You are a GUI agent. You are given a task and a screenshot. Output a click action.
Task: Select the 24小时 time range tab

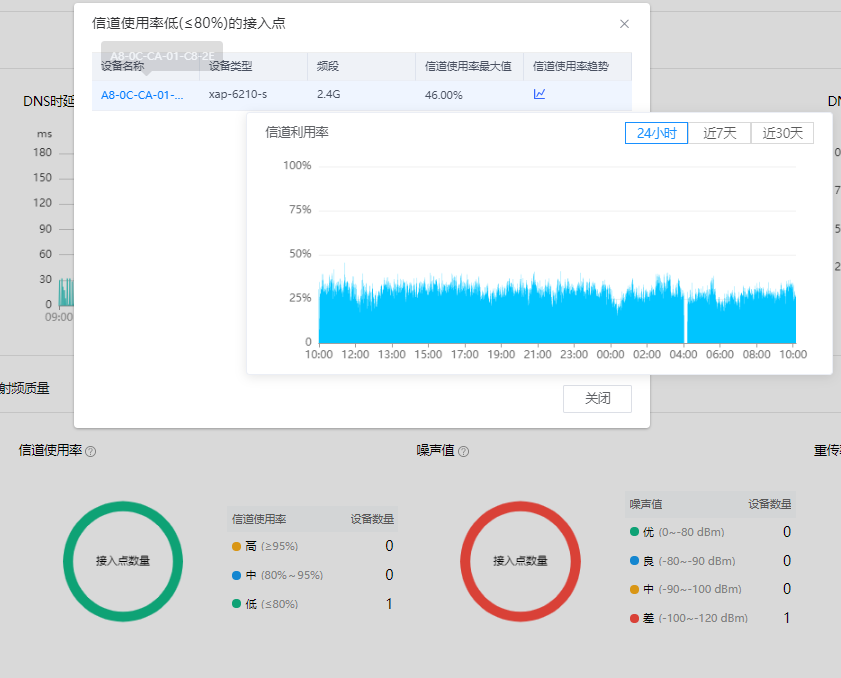pyautogui.click(x=656, y=133)
